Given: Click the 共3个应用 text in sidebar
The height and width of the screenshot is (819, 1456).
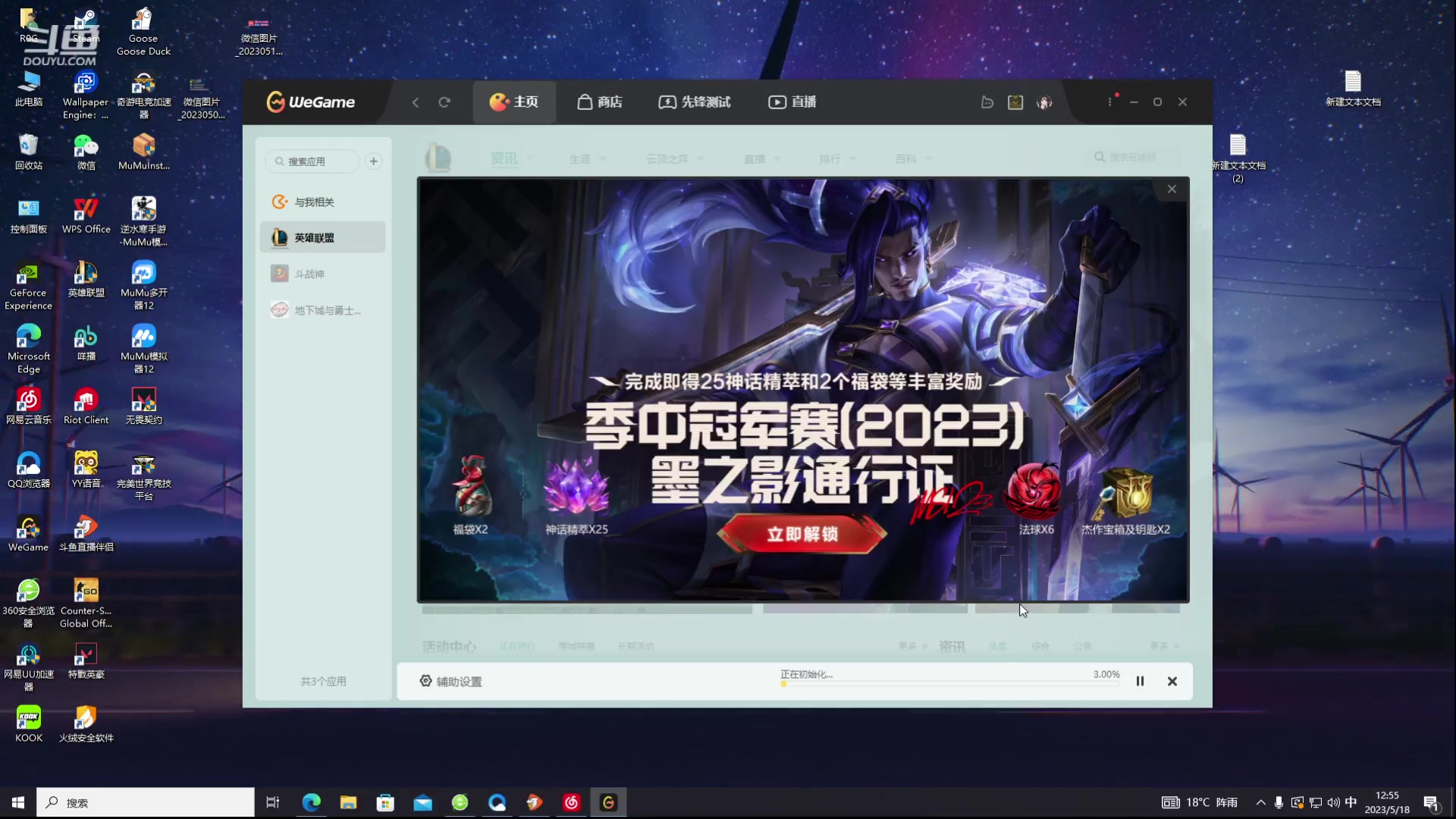Looking at the screenshot, I should coord(323,681).
